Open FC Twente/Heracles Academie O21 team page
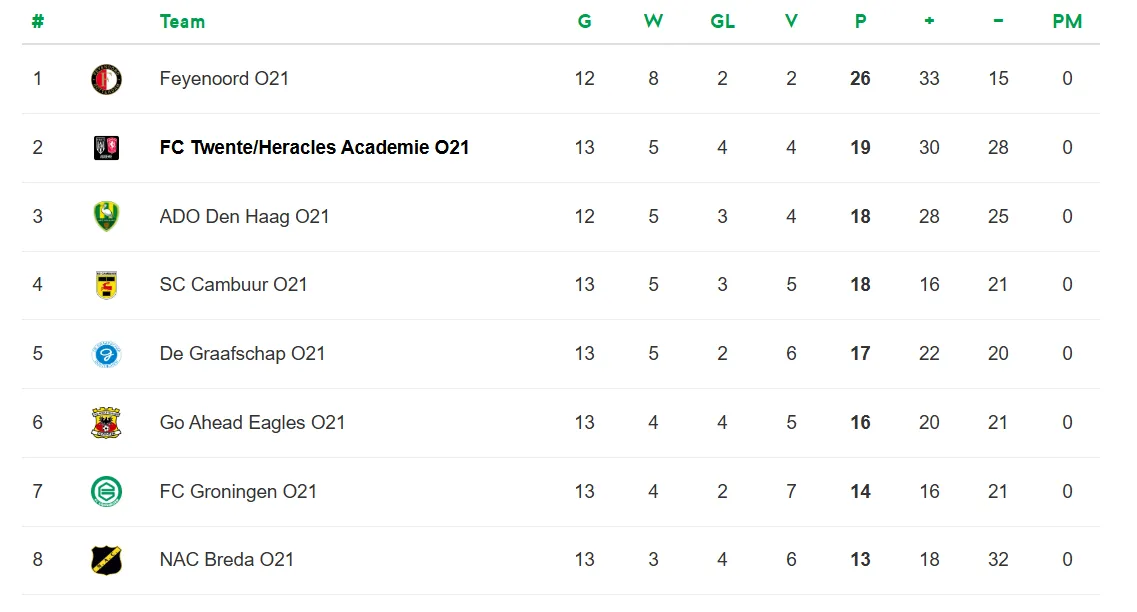 coord(314,148)
